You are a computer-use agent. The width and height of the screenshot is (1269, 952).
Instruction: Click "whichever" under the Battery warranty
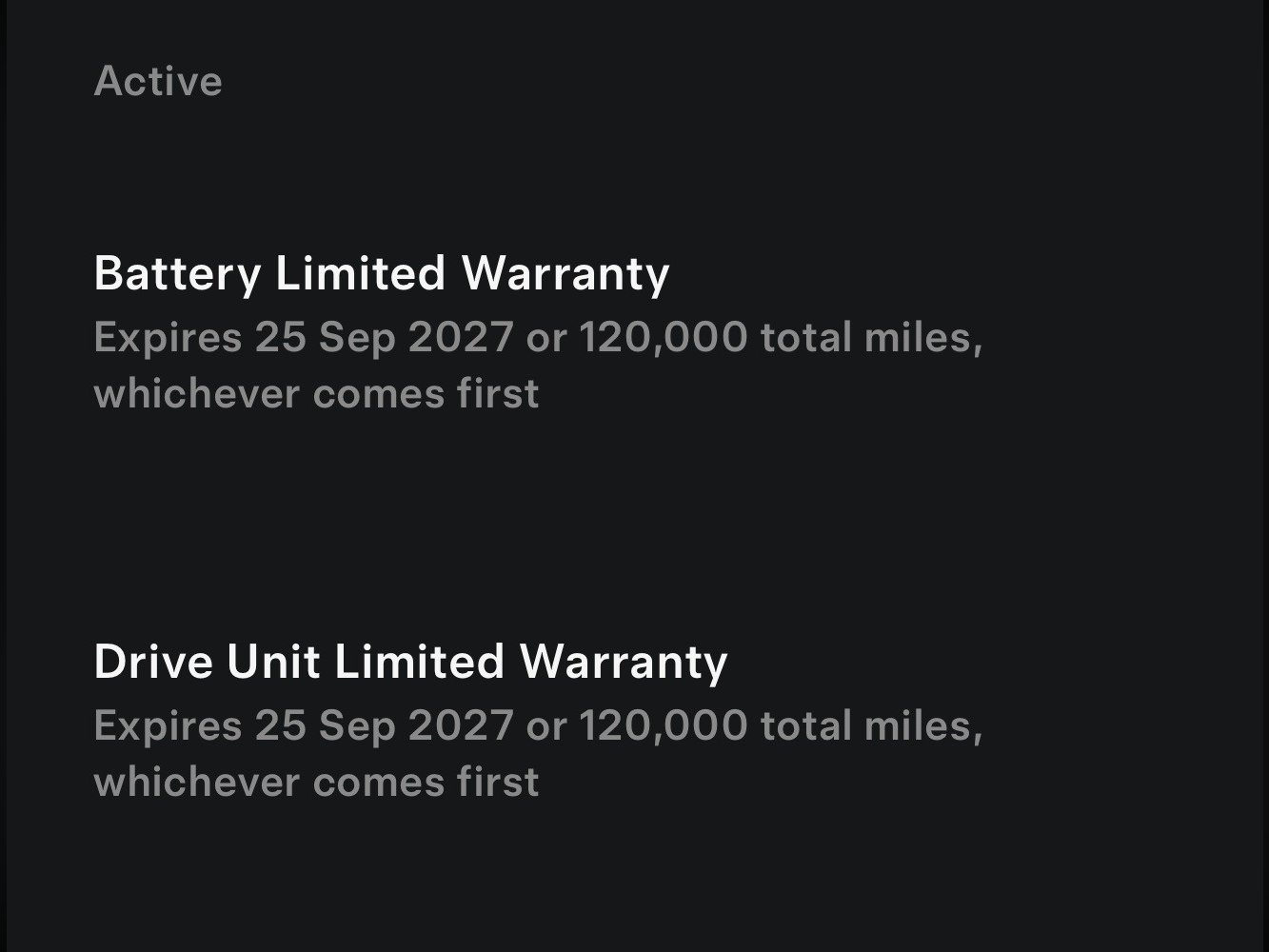coord(196,394)
